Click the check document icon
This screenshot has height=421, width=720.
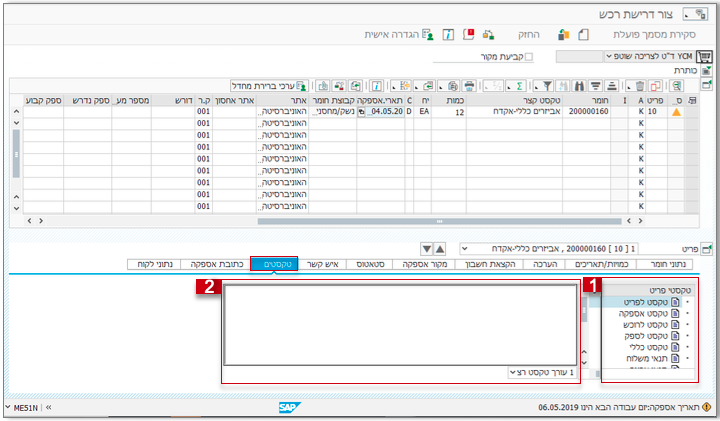(488, 34)
